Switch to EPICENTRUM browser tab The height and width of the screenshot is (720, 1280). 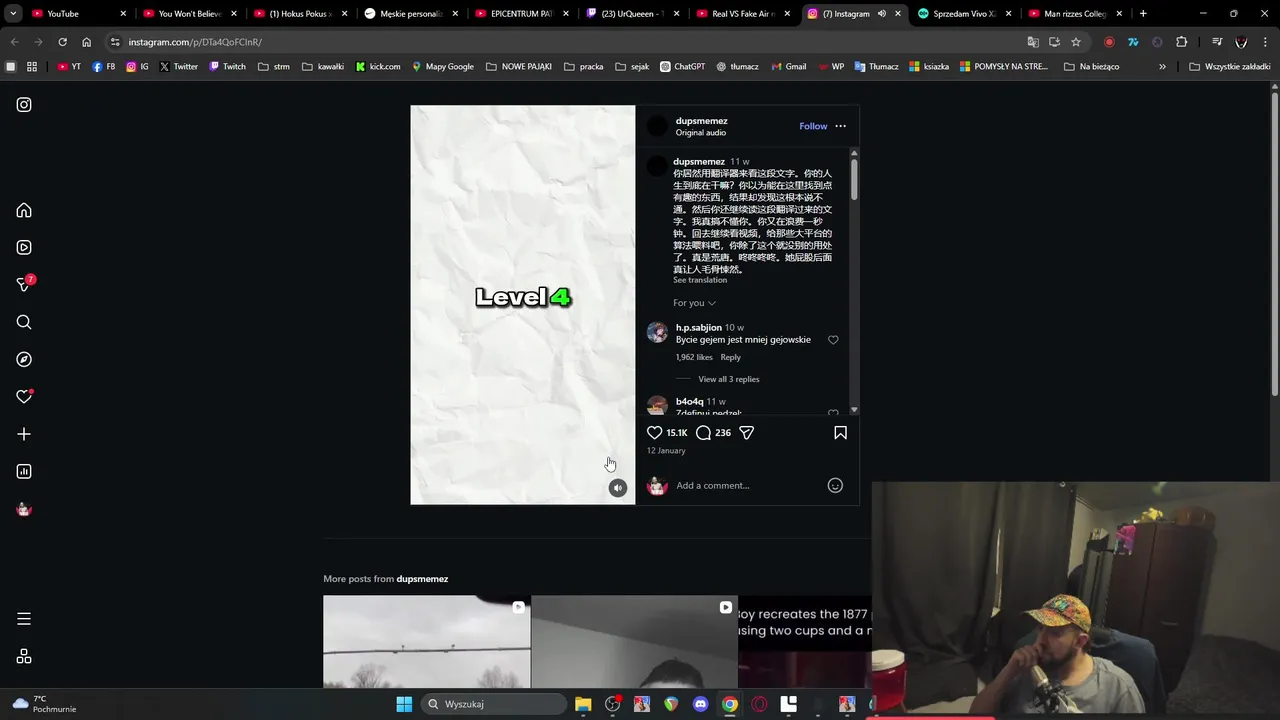[522, 14]
